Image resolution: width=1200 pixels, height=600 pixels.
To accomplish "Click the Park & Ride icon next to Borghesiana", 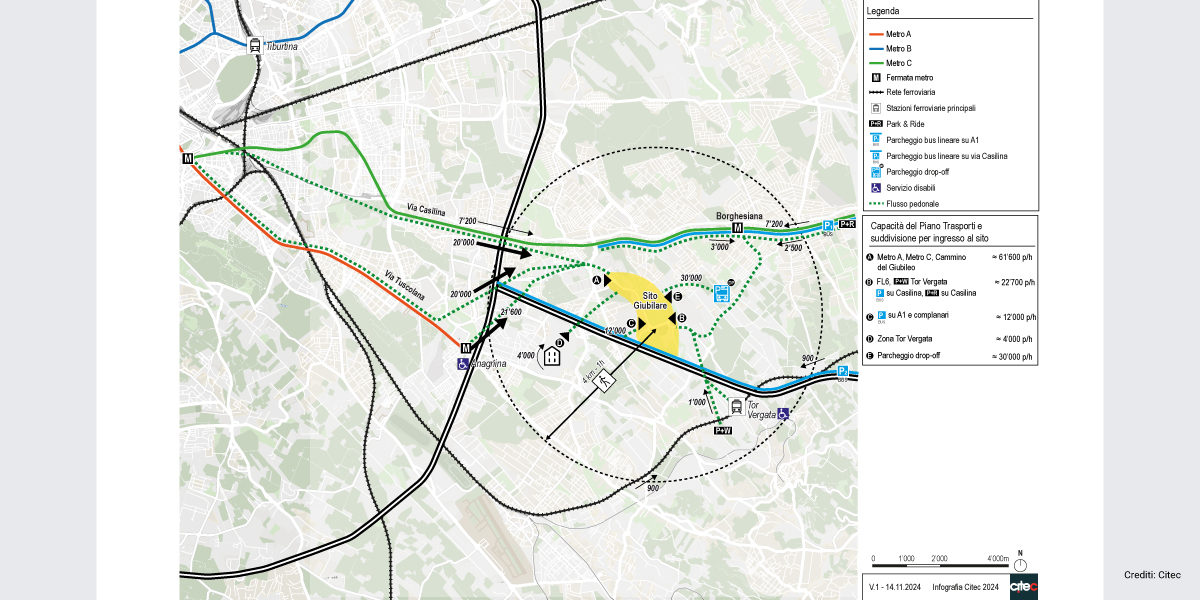I will 847,224.
